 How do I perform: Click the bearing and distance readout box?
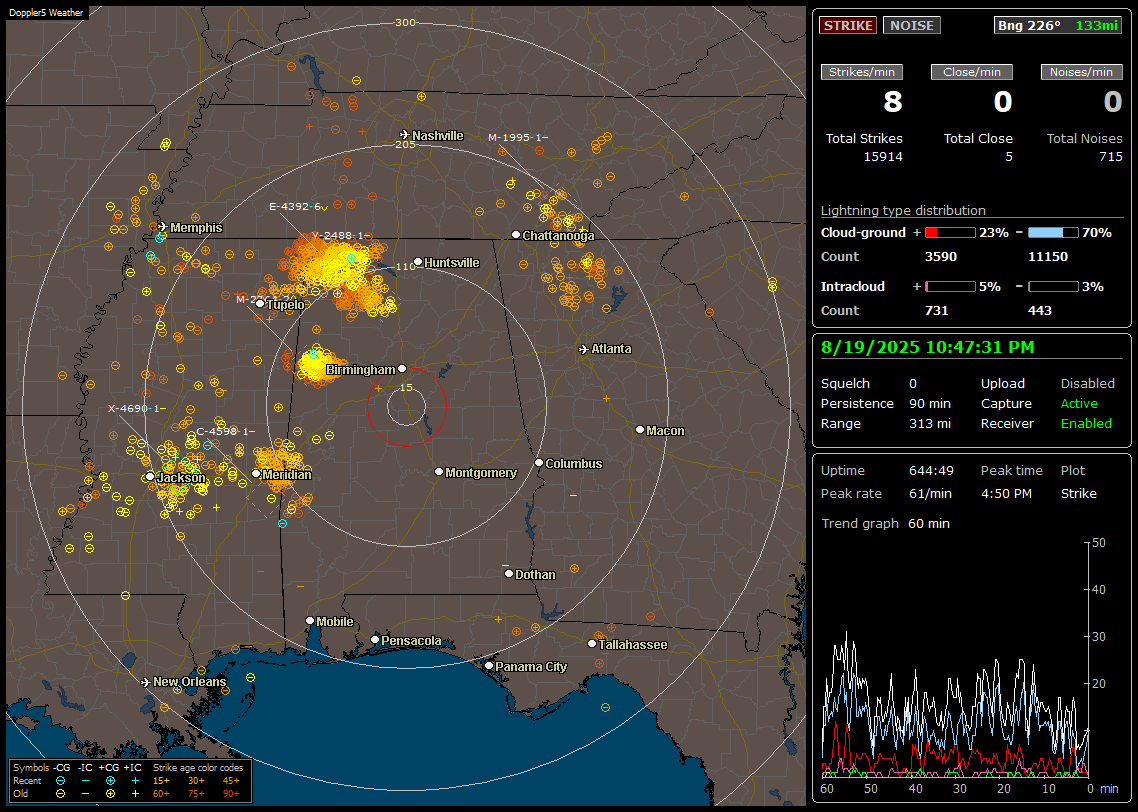(1057, 25)
